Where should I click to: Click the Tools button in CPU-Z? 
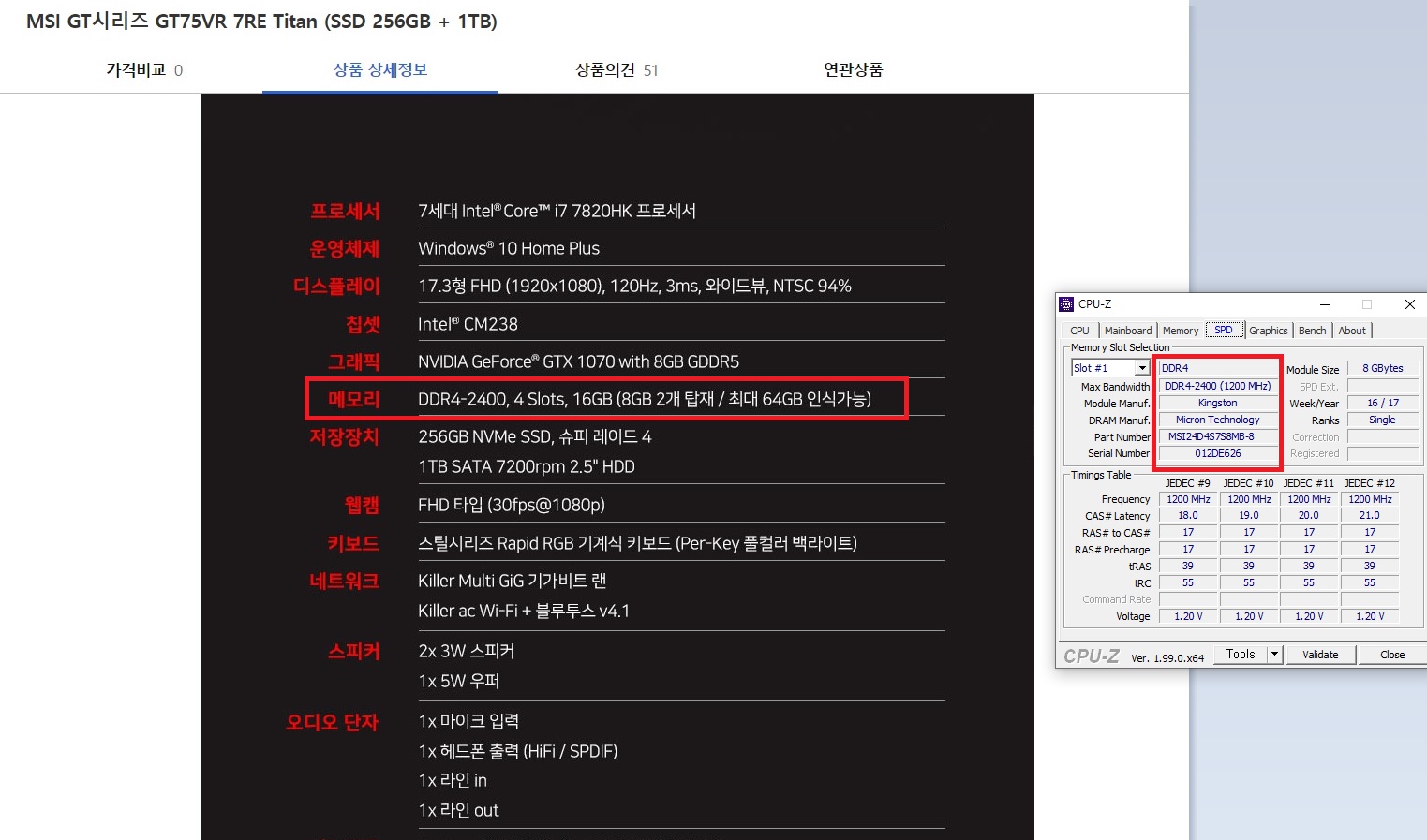click(1241, 655)
